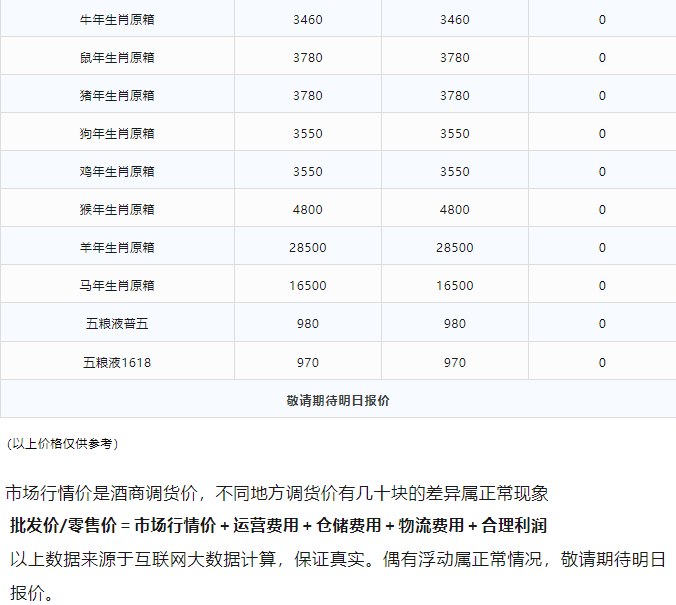Select second 970 price for 五粮液1618
The width and height of the screenshot is (676, 605).
455,363
